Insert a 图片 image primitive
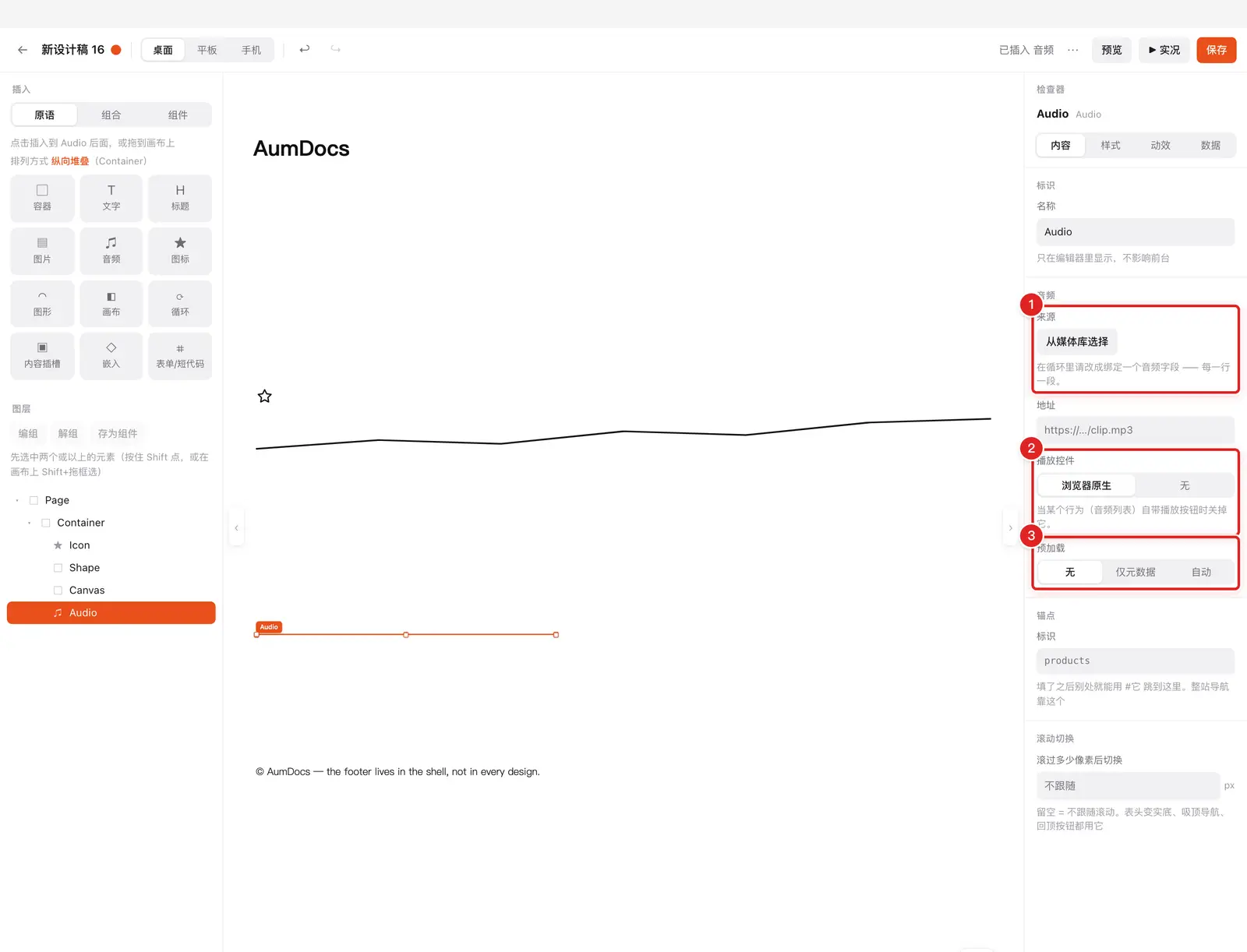Viewport: 1247px width, 952px height. 42,251
